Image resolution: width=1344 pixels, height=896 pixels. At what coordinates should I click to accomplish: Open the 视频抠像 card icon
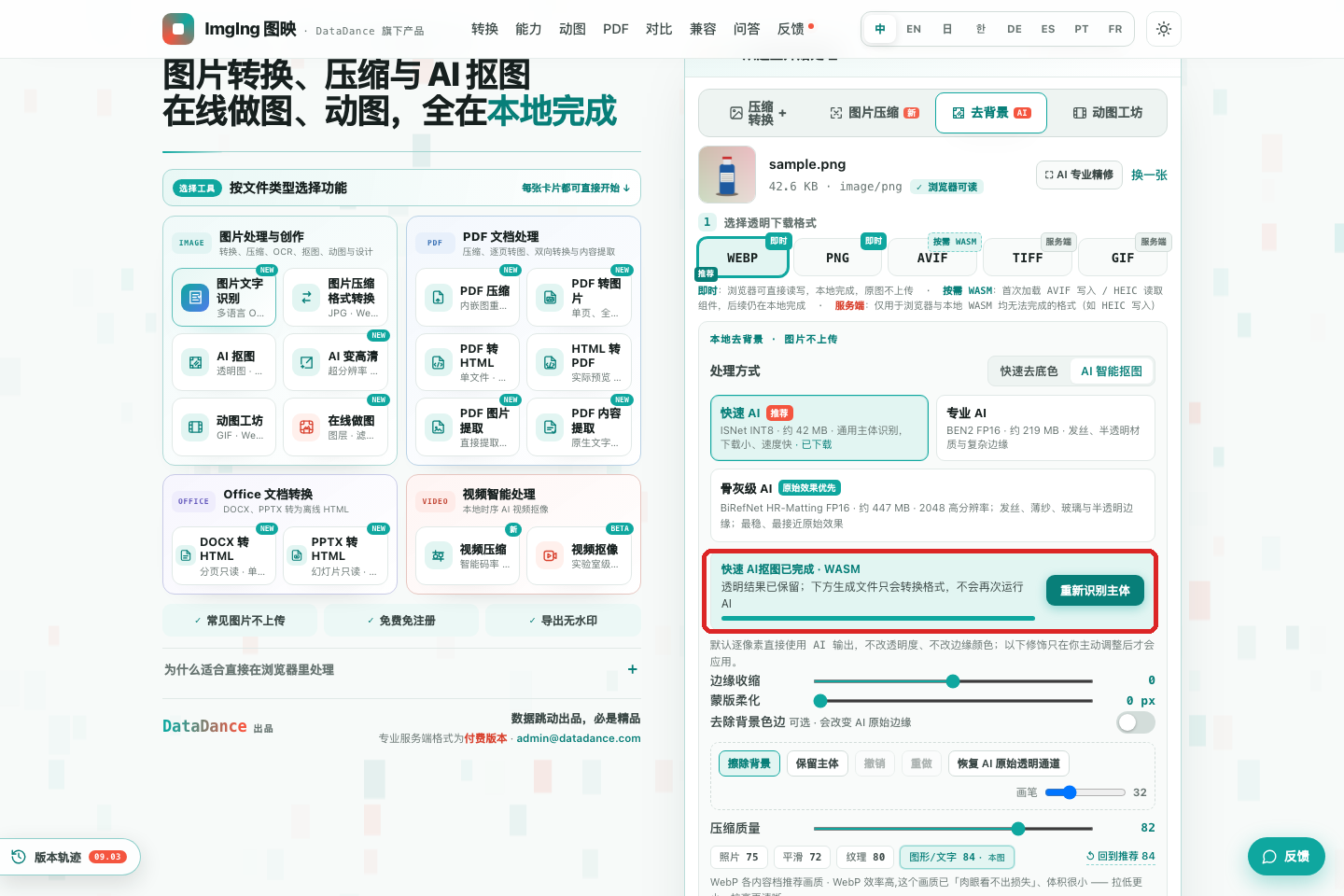pos(550,555)
